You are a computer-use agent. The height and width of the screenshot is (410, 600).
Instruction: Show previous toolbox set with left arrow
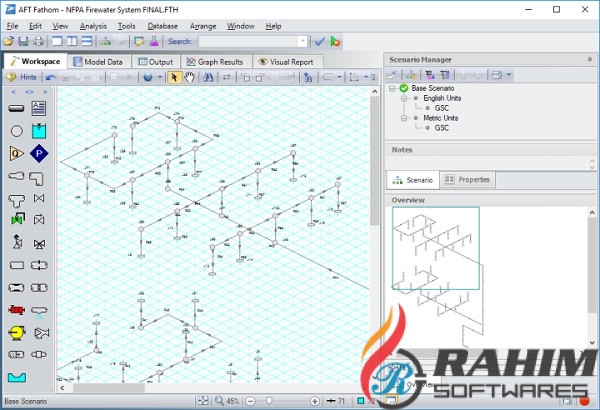pos(13,92)
